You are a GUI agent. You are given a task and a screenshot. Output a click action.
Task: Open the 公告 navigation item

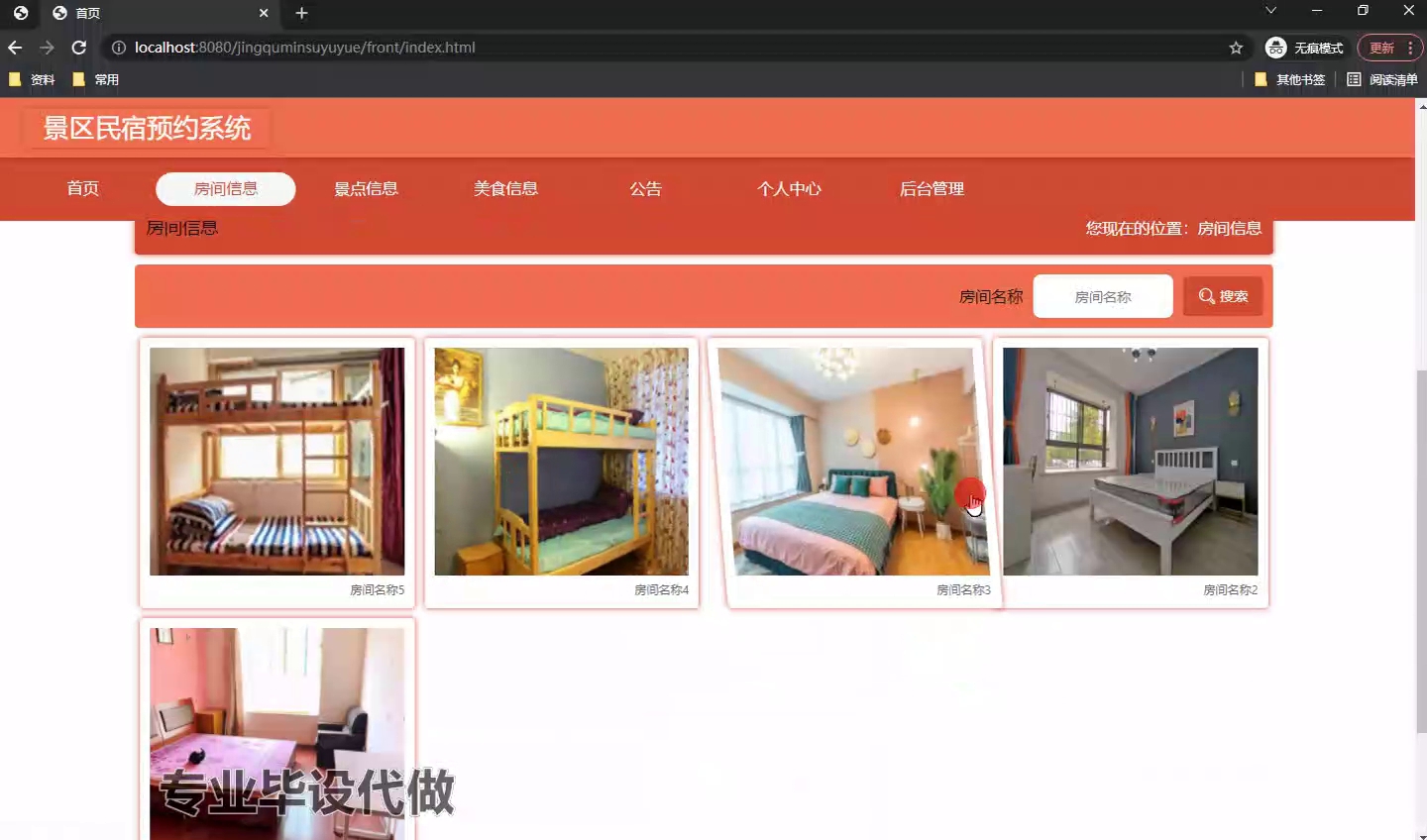point(645,188)
